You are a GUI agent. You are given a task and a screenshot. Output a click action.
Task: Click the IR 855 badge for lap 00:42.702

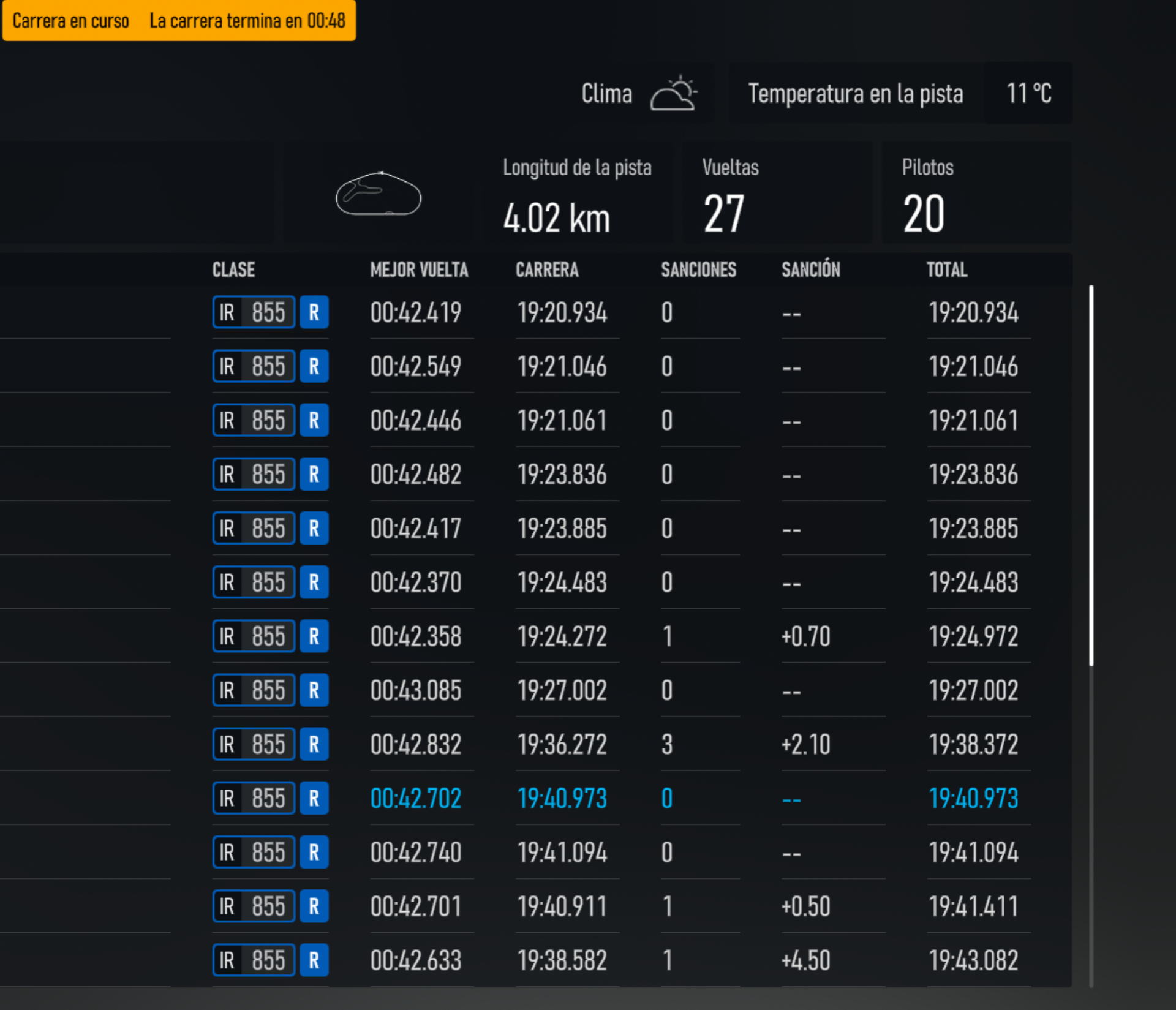pos(254,798)
